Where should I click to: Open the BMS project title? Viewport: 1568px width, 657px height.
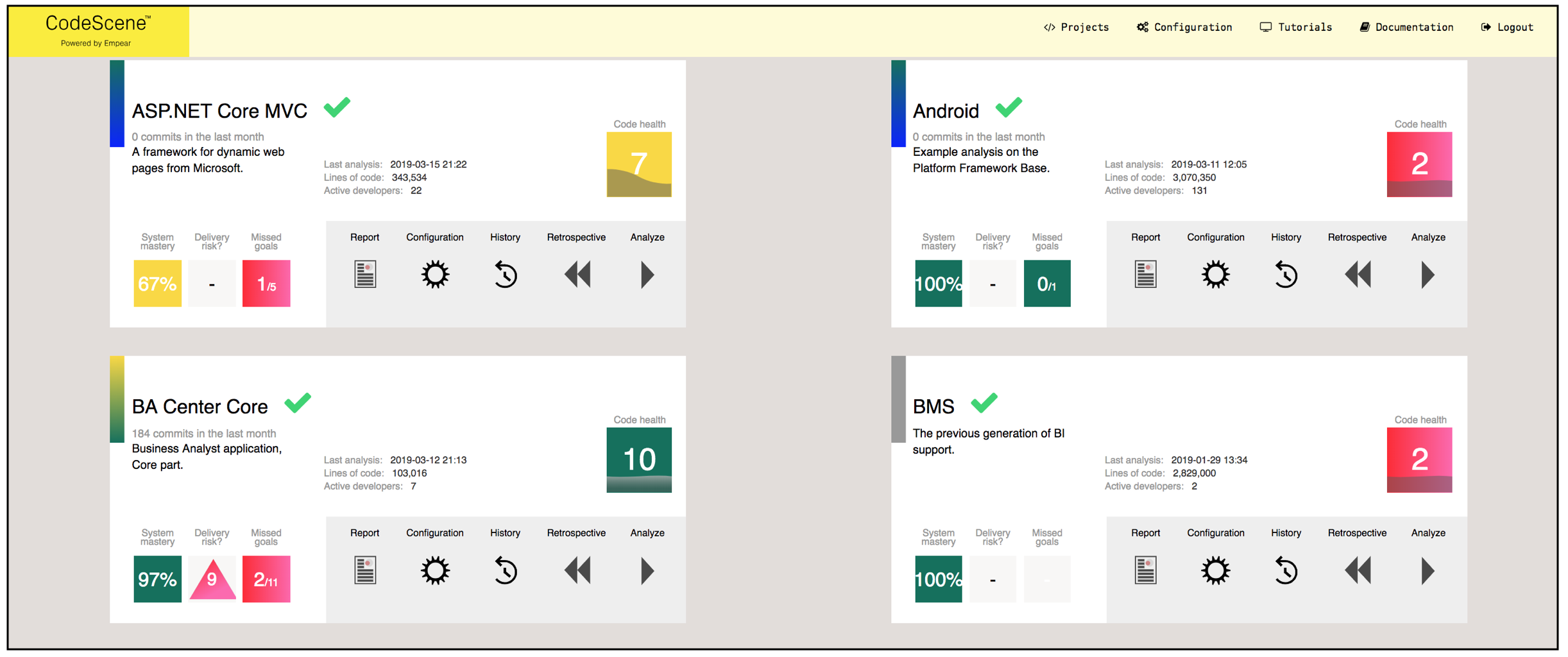[x=933, y=407]
